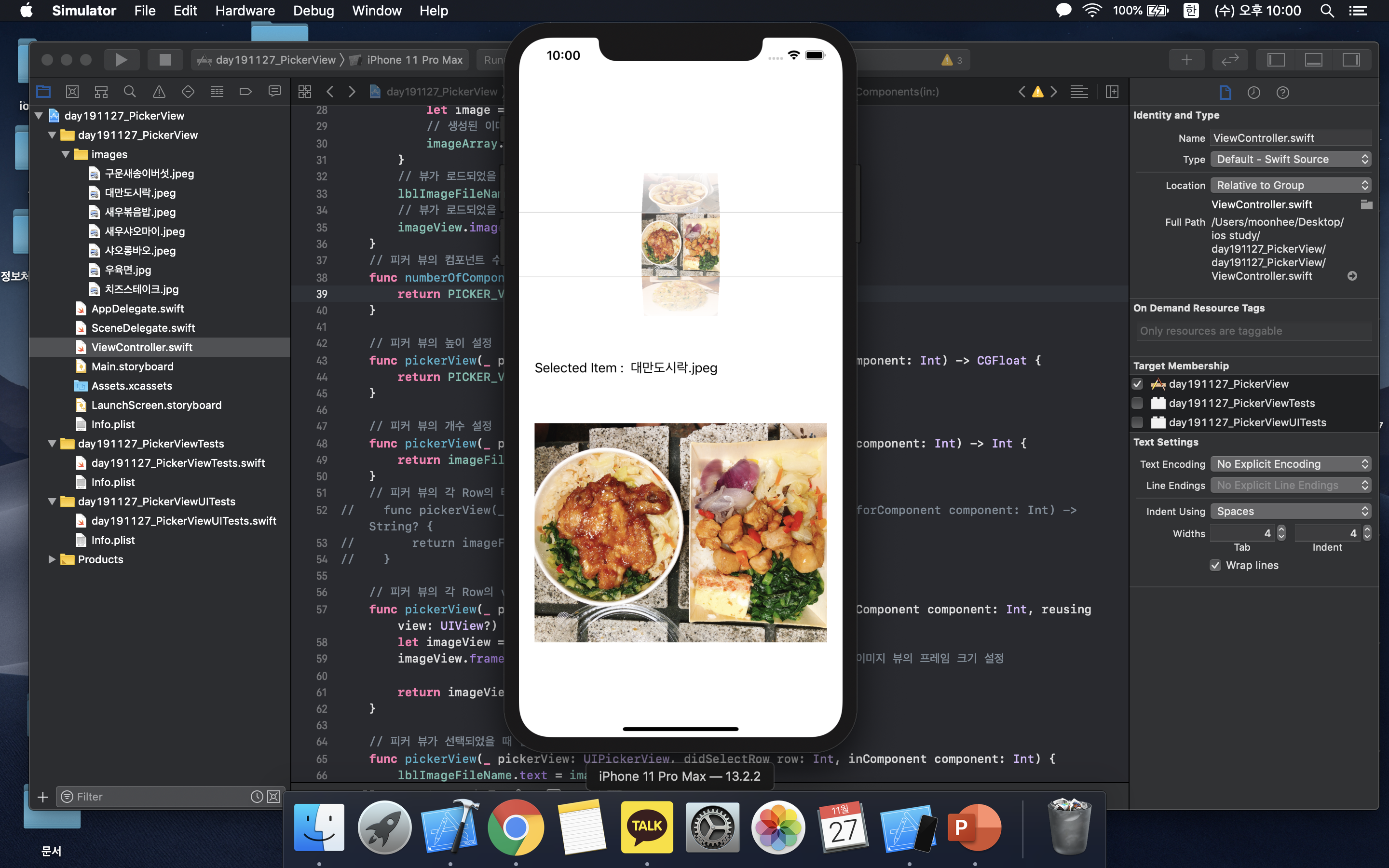Expand the Products folder
This screenshot has height=868, width=1389.
point(52,559)
